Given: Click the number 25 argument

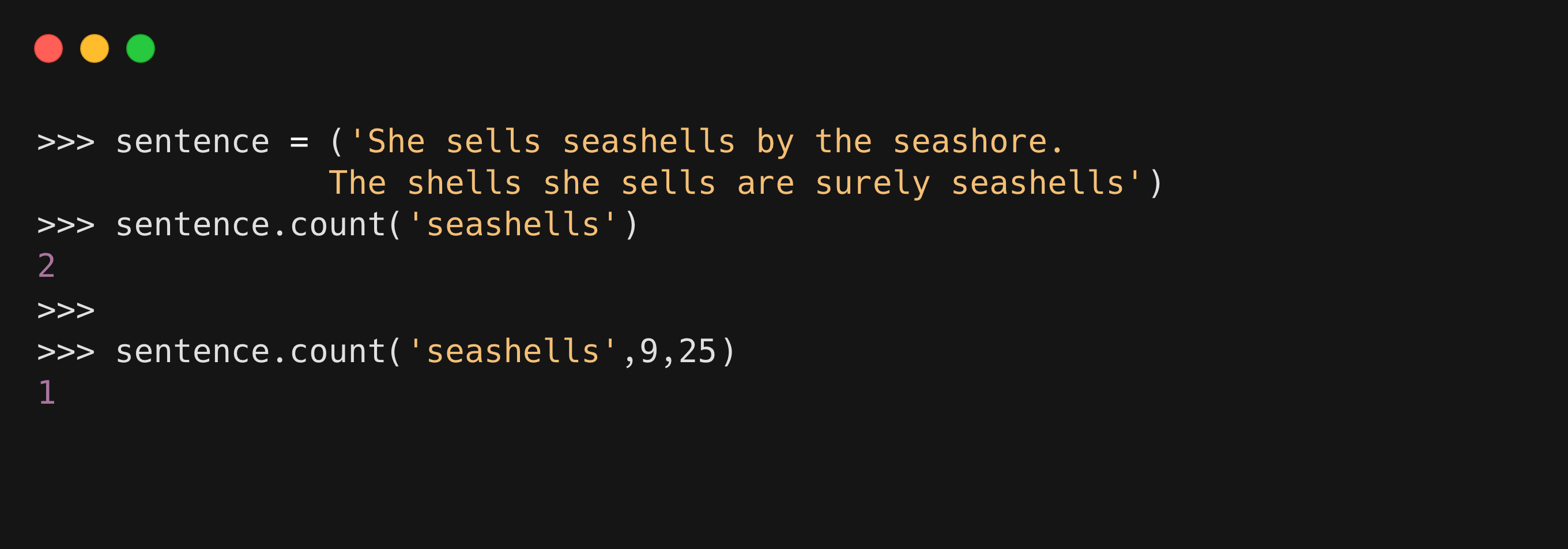Looking at the screenshot, I should (x=697, y=351).
